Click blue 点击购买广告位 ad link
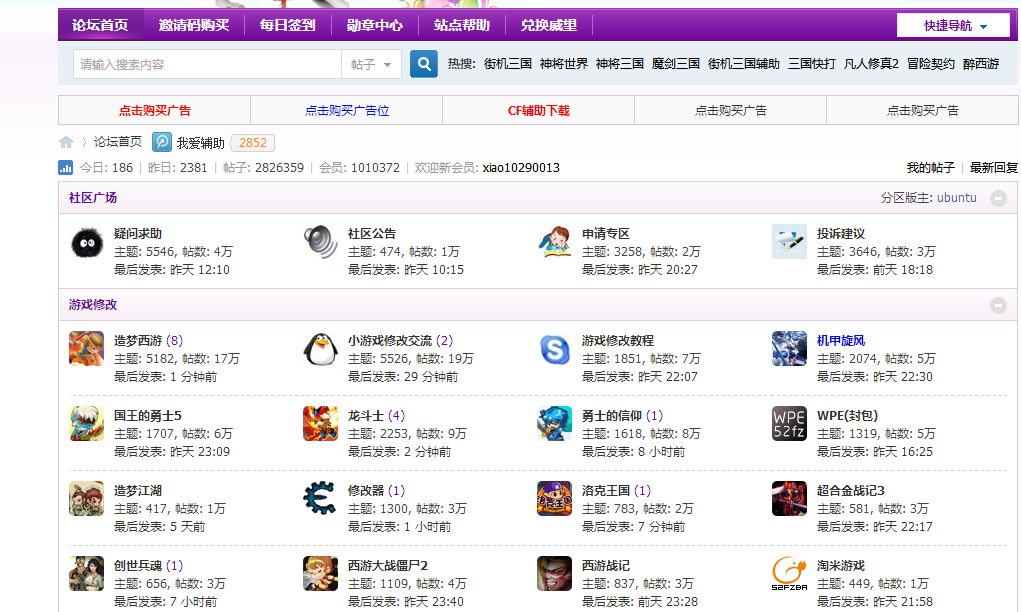1021x612 pixels. pyautogui.click(x=347, y=111)
